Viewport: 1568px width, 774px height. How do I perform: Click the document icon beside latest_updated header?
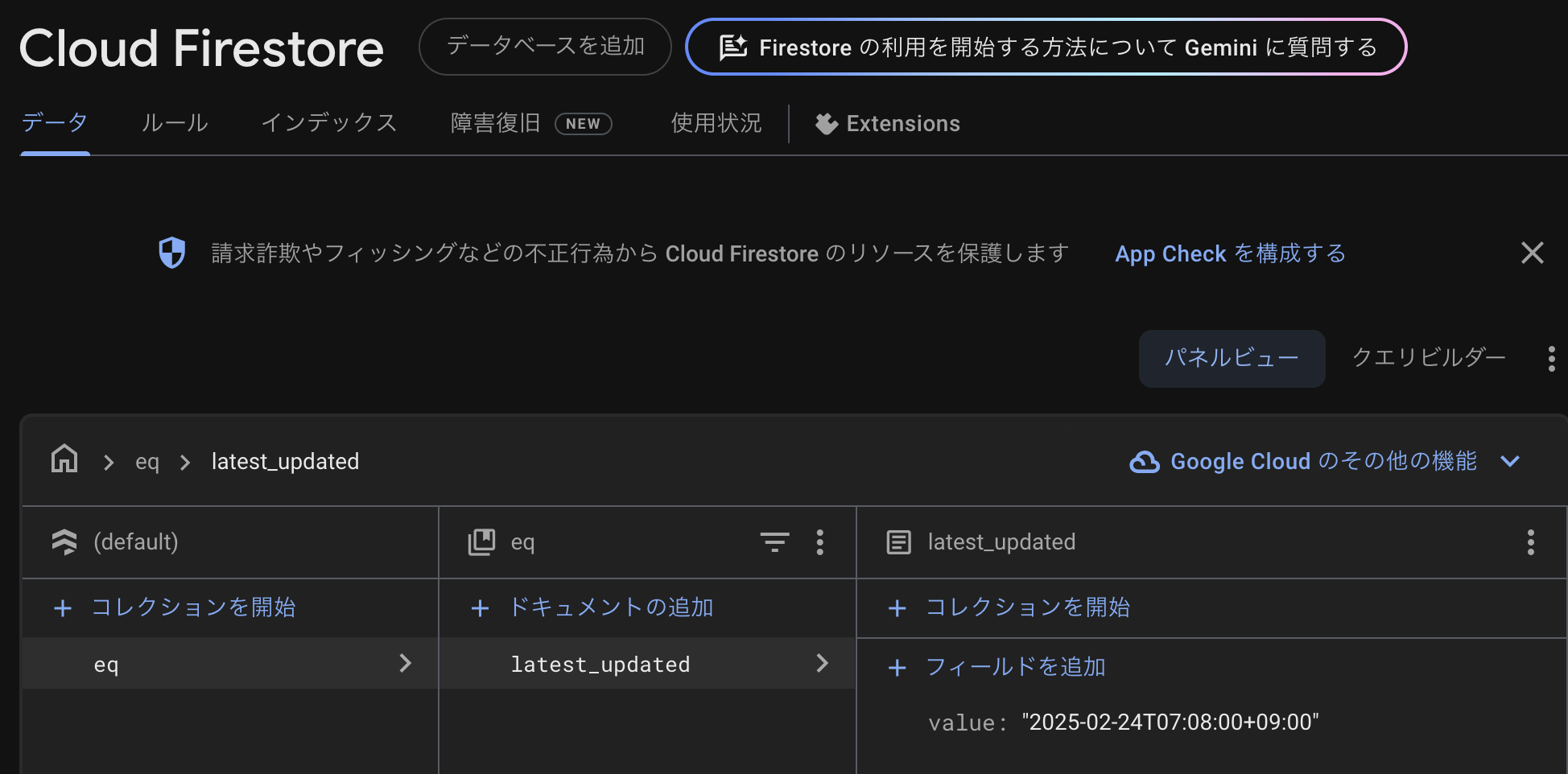point(898,542)
